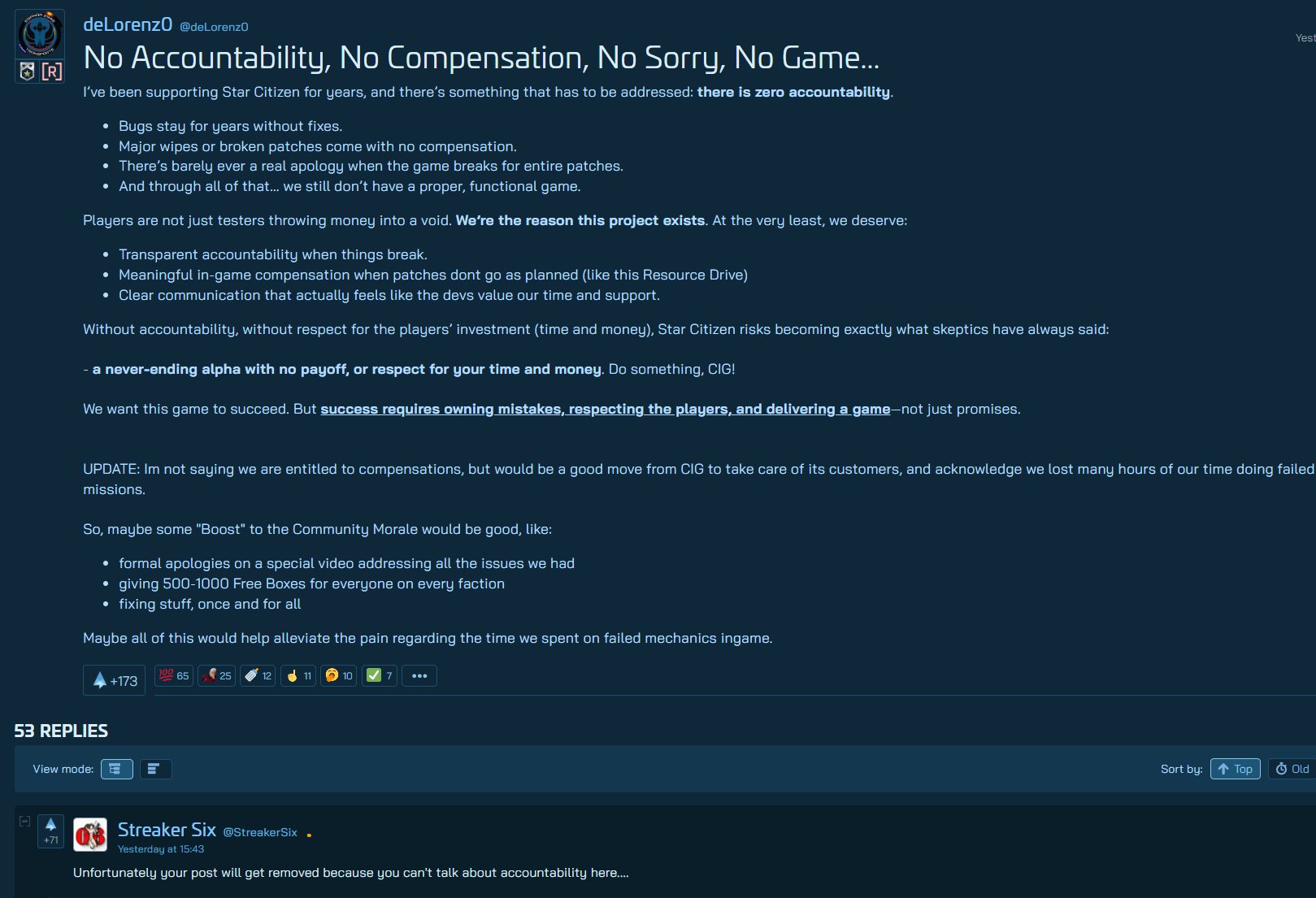1316x898 pixels.
Task: Switch to flat view mode
Action: [x=155, y=769]
